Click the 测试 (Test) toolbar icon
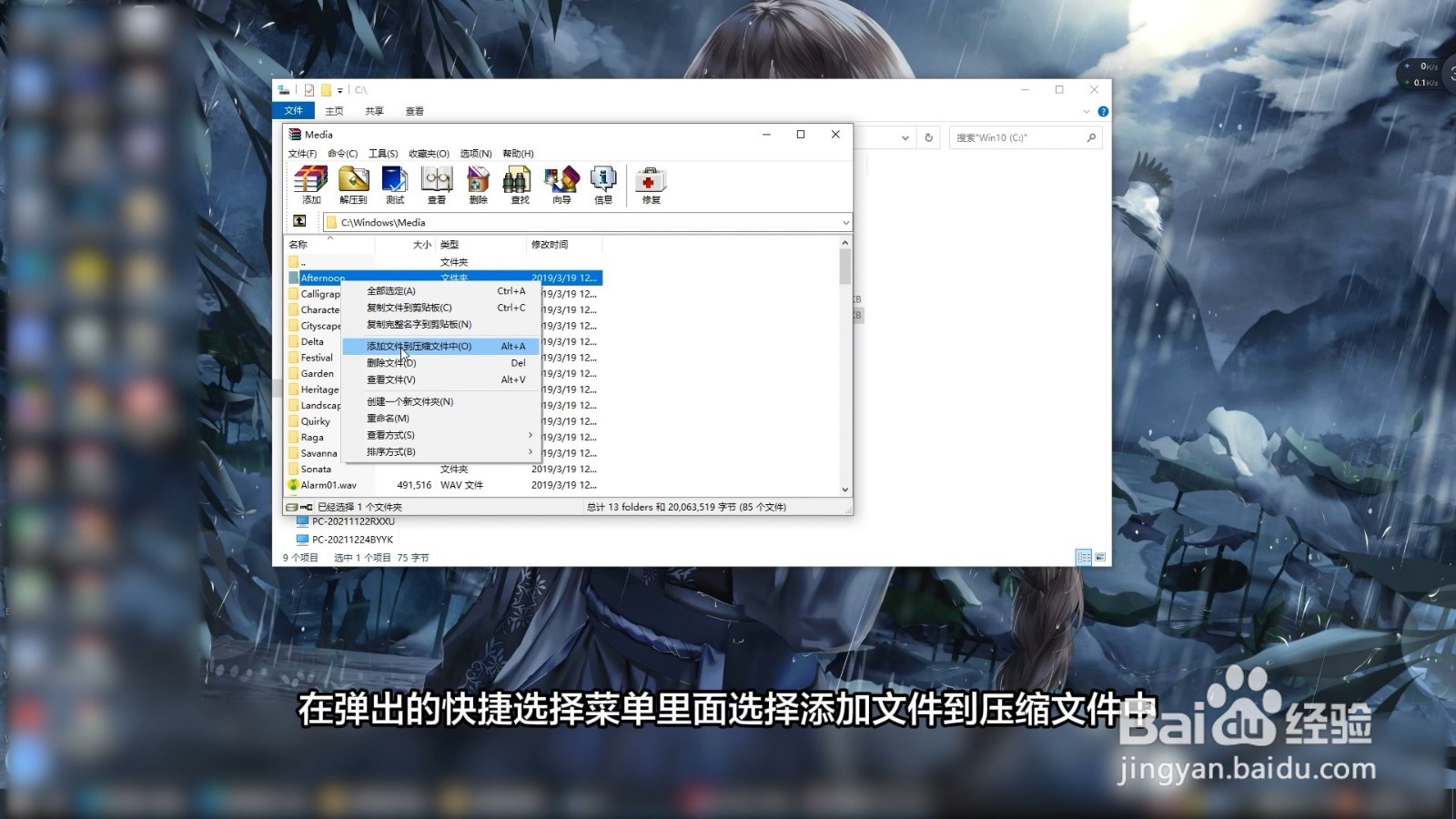Viewport: 1456px width, 819px height. pos(395,186)
